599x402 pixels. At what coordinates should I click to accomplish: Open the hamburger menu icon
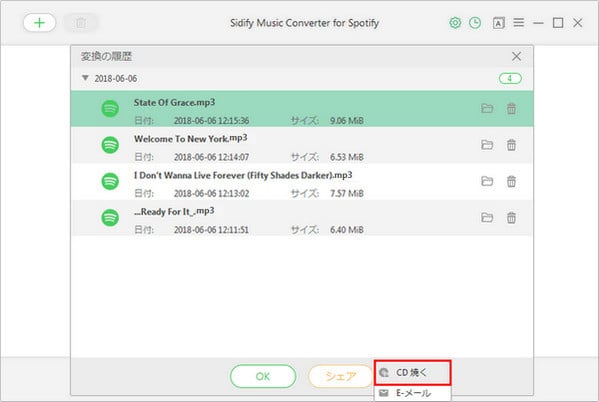tap(518, 23)
